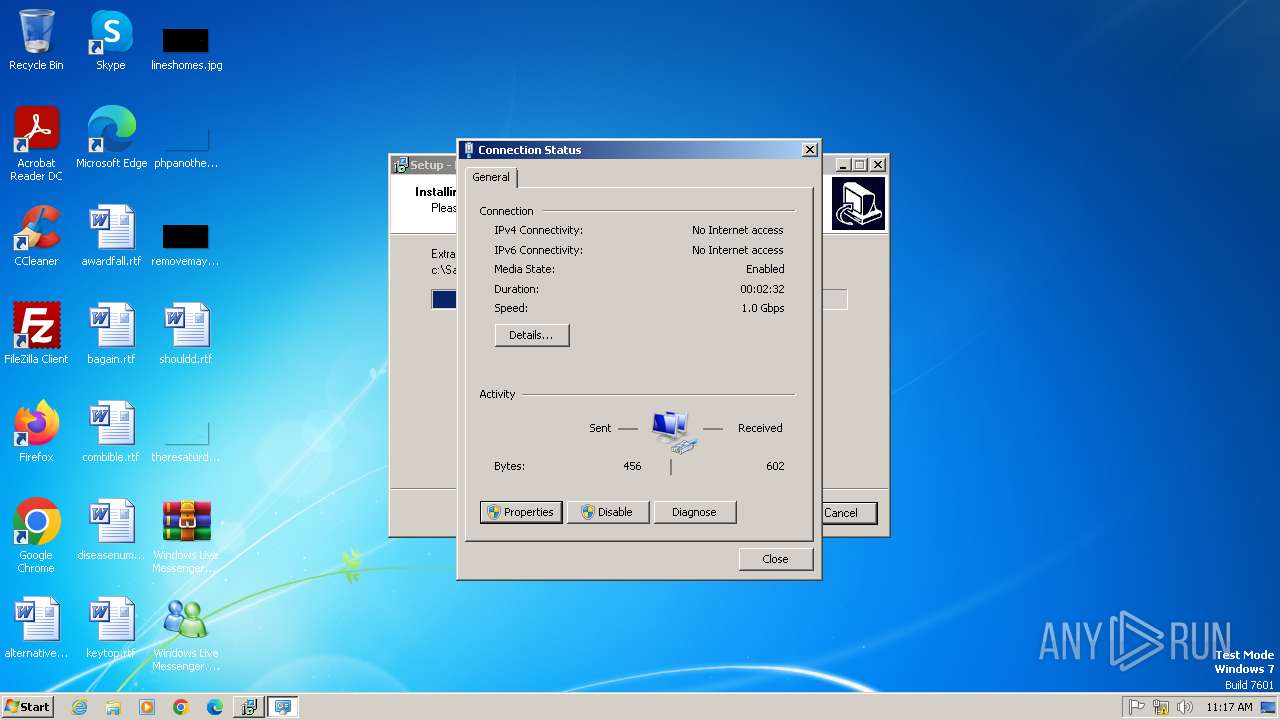
Task: Launch Microsoft Edge desktop shortcut
Action: coord(111,138)
